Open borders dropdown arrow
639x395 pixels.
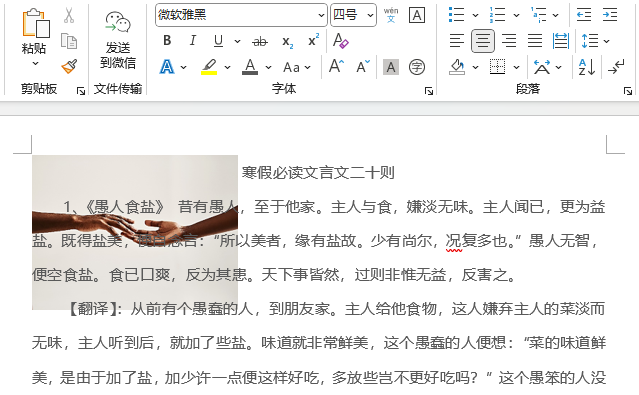point(516,67)
